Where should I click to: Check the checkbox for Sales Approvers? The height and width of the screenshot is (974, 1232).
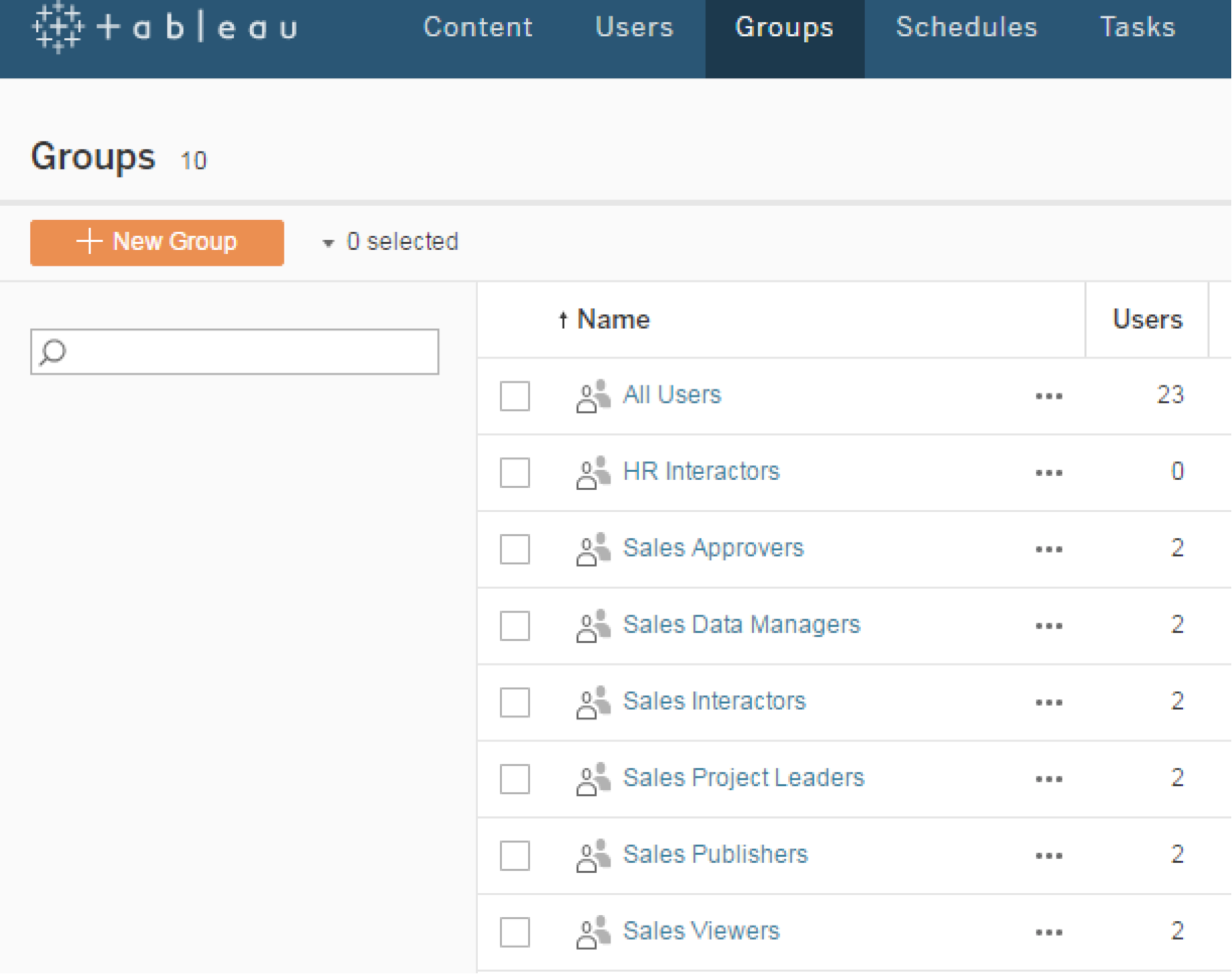(514, 548)
